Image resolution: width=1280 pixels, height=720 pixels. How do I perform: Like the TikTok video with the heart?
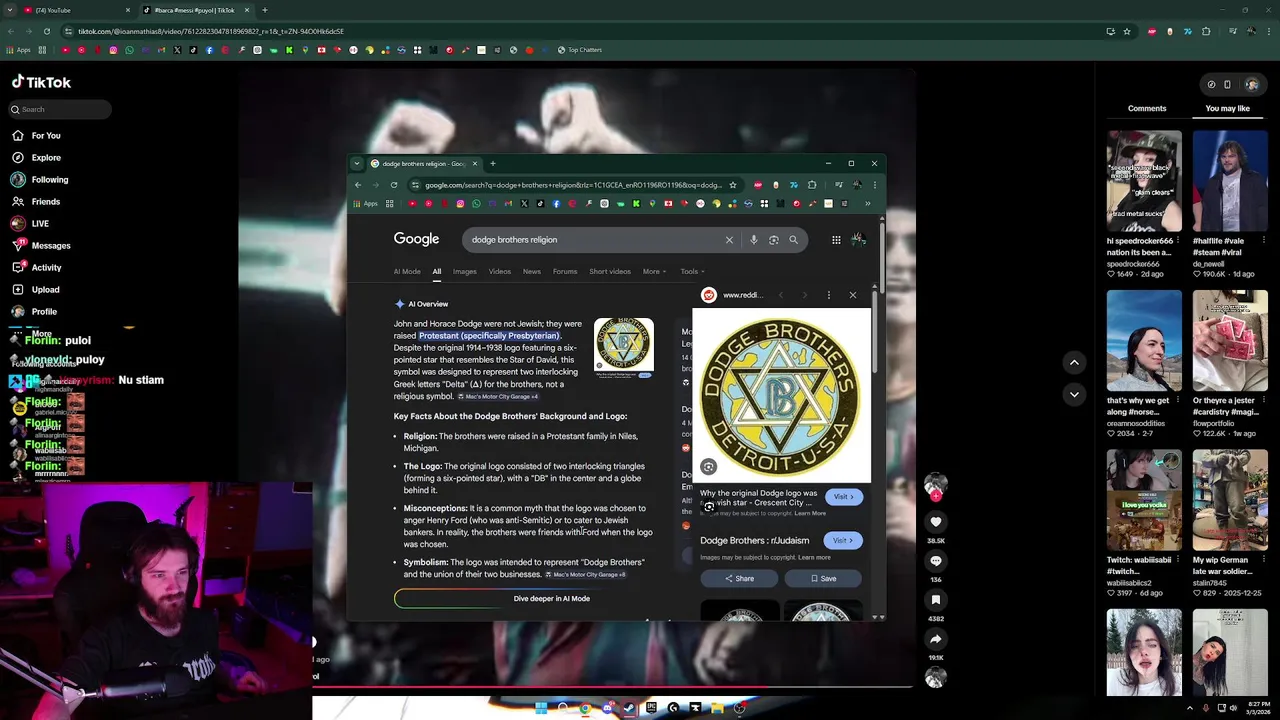[x=936, y=522]
